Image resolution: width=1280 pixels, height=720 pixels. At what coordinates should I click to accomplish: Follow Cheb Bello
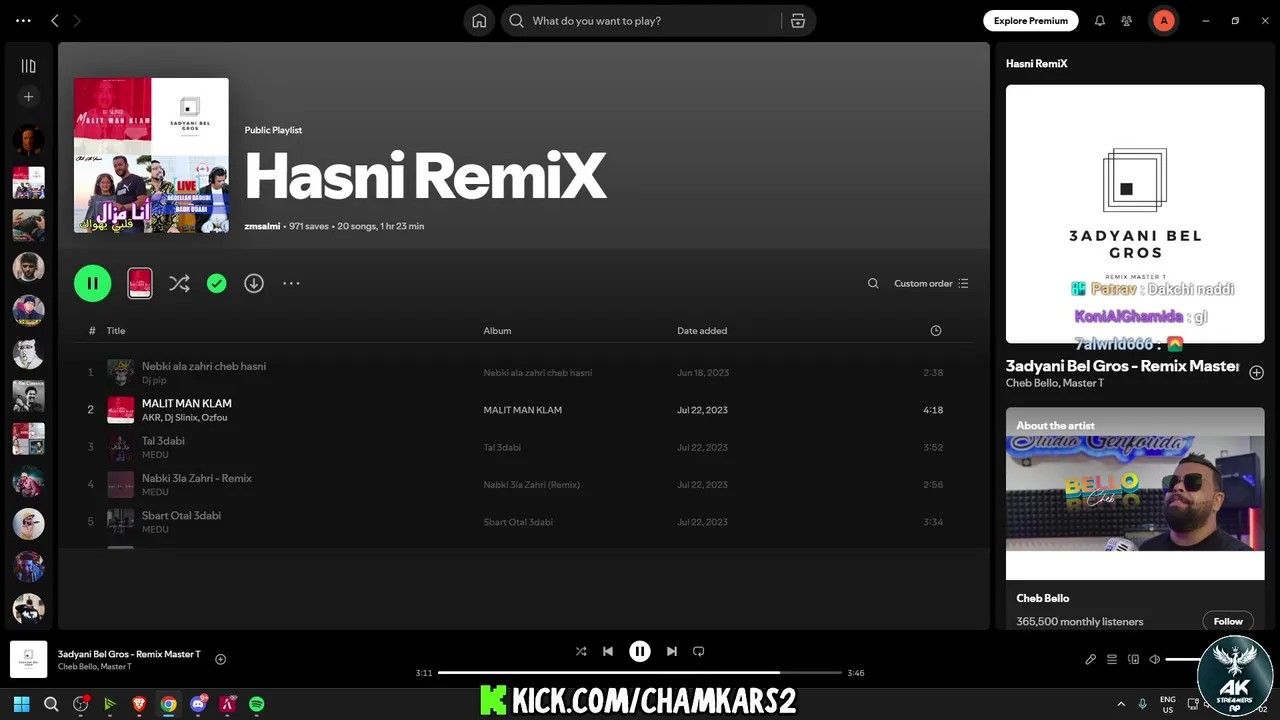pos(1228,621)
